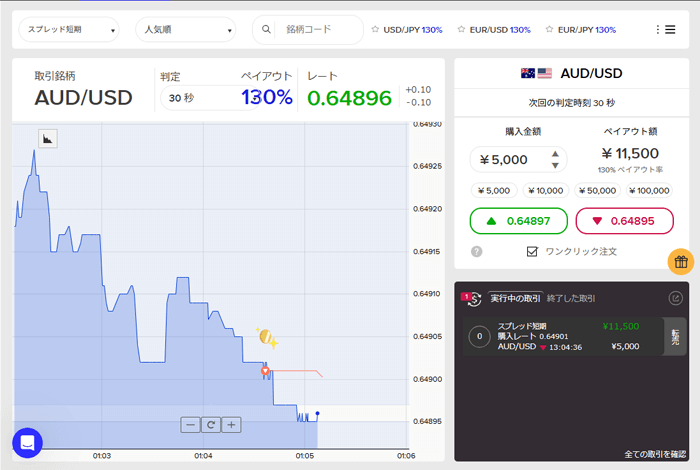
Task: Click the 購入レート 0.64901 text
Action: (x=533, y=337)
